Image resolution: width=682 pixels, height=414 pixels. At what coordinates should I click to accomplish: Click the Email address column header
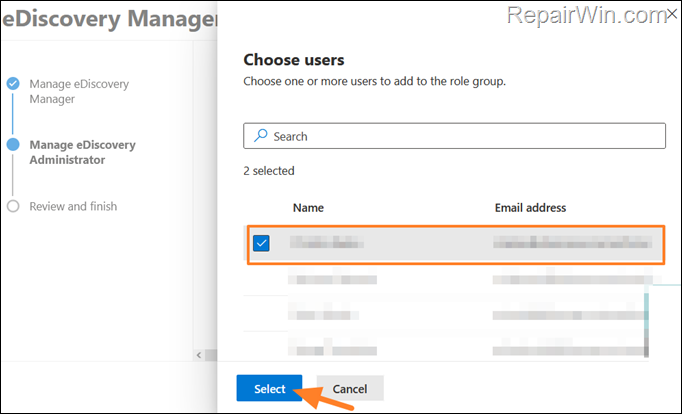click(x=530, y=207)
